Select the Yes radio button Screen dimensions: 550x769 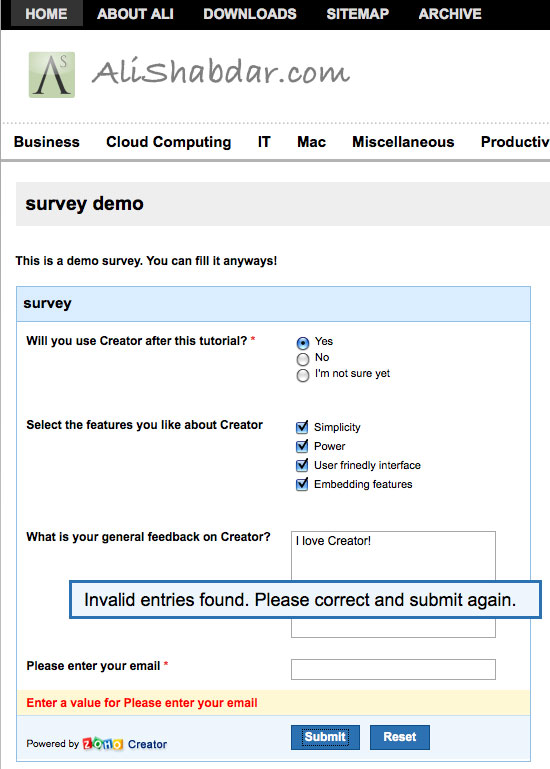[x=303, y=342]
